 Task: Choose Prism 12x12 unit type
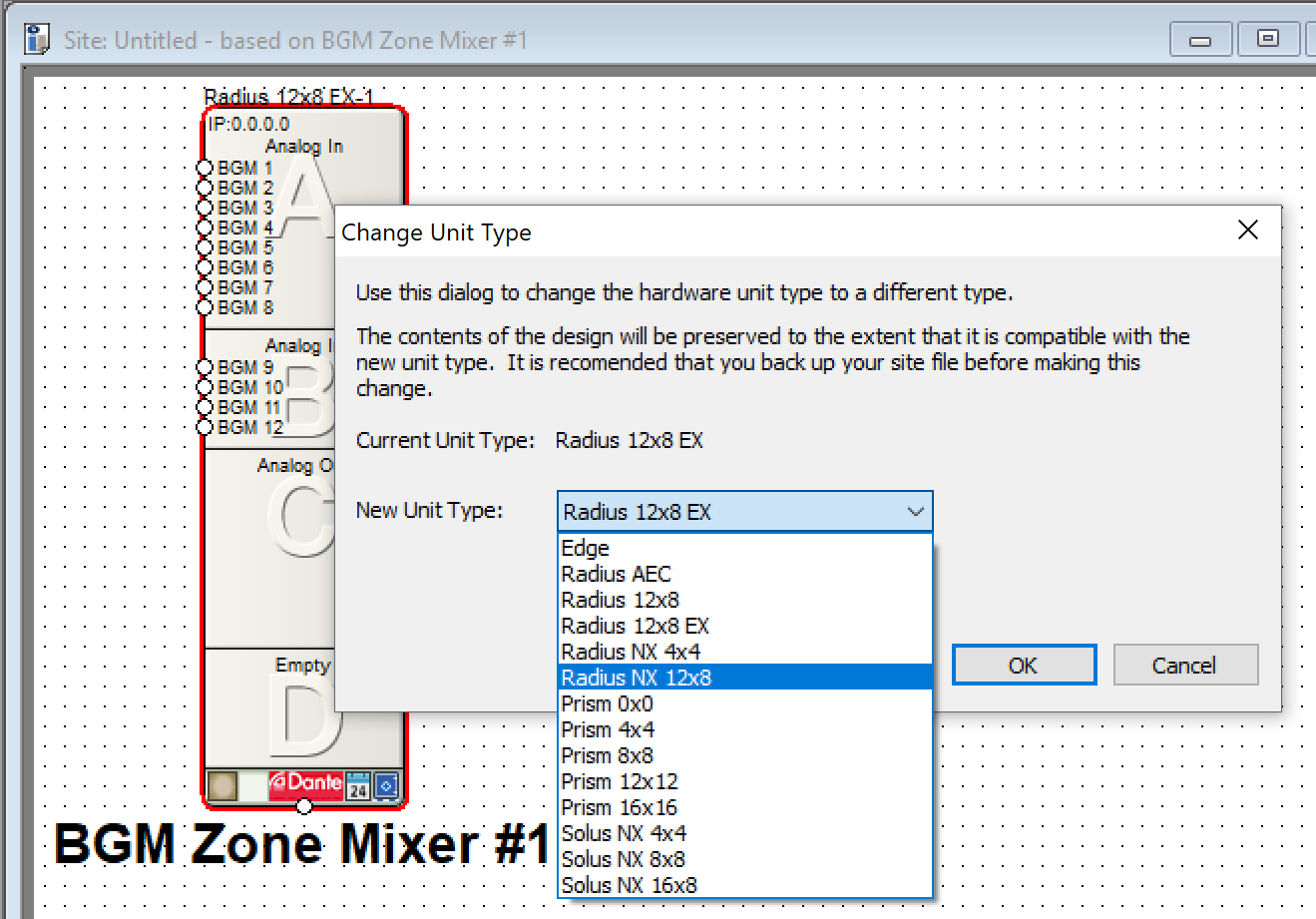point(744,781)
